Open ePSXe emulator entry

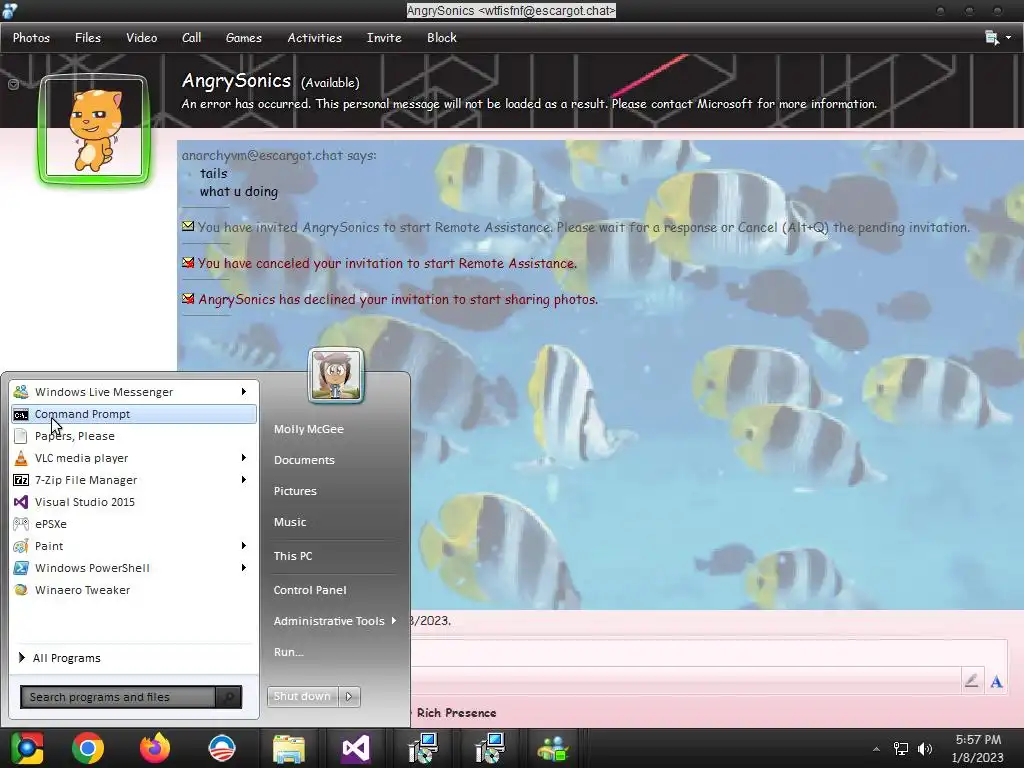(133, 524)
